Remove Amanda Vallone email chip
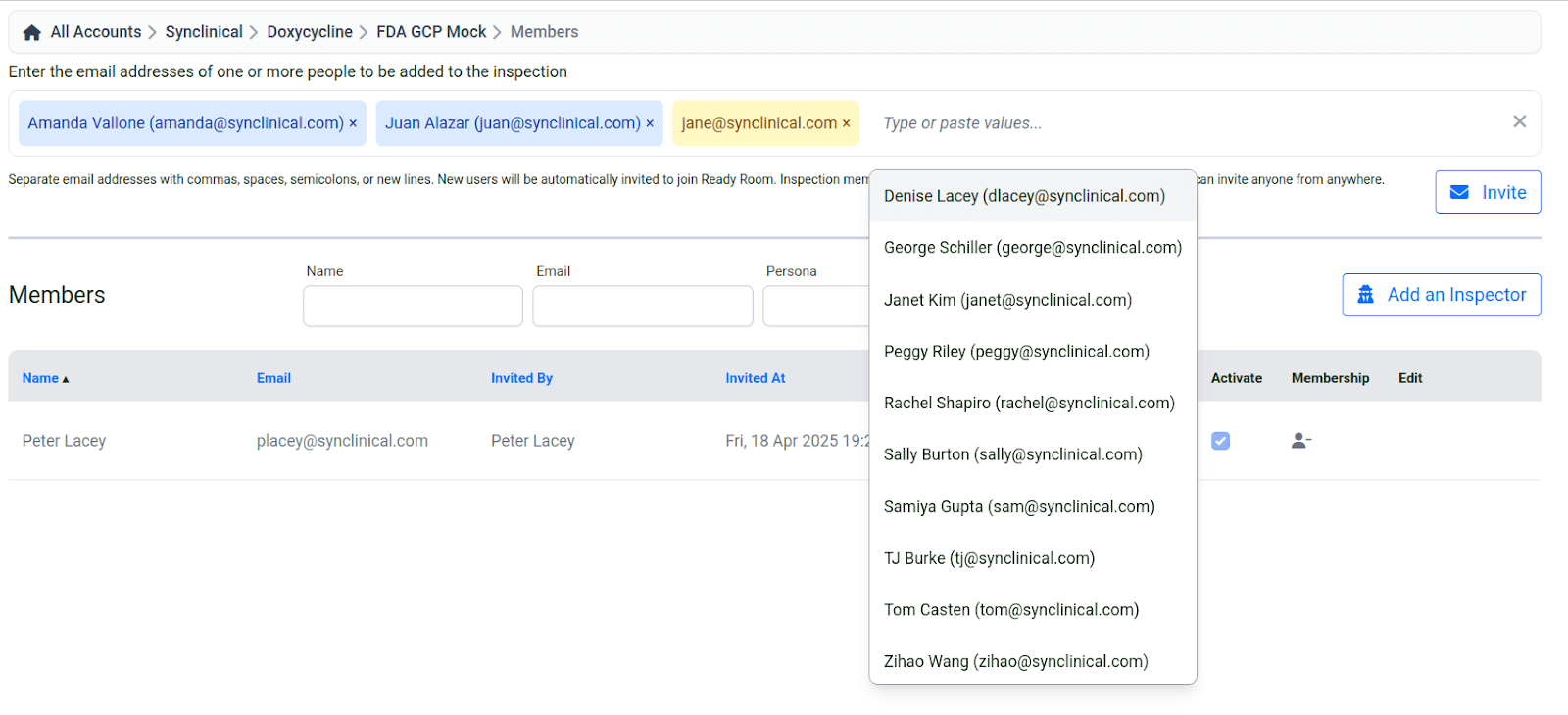The width and height of the screenshot is (1568, 715). (353, 123)
